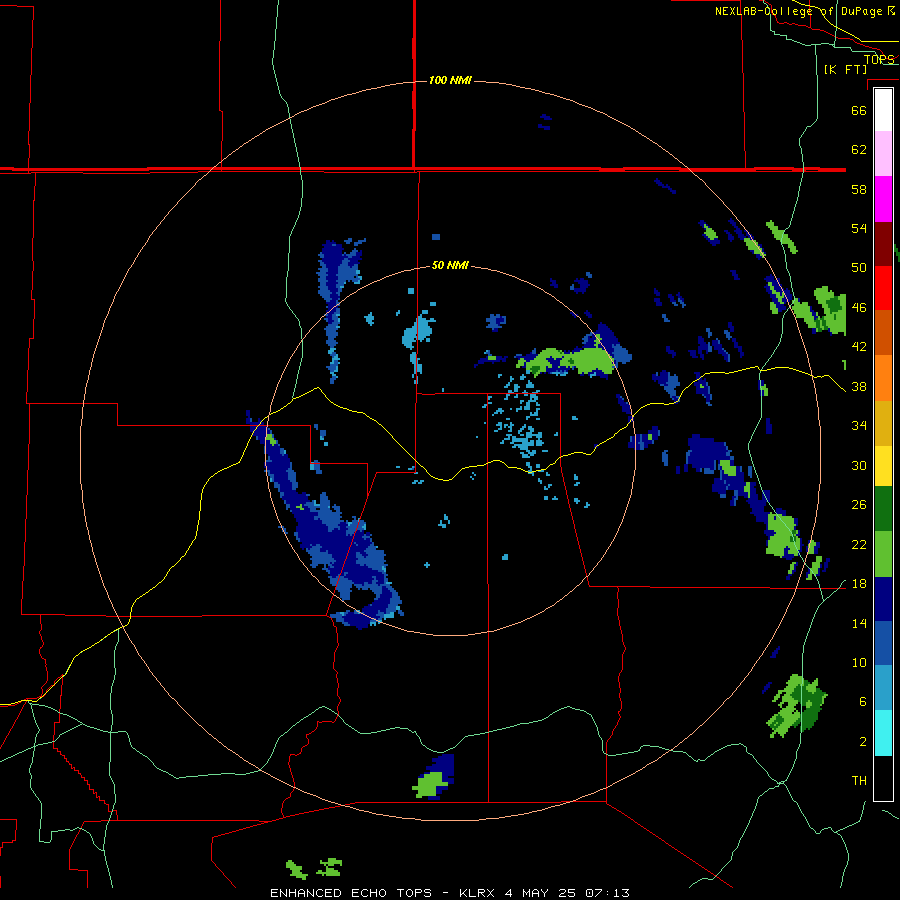Click the 58 legend value
This screenshot has width=900, height=900.
[x=859, y=189]
